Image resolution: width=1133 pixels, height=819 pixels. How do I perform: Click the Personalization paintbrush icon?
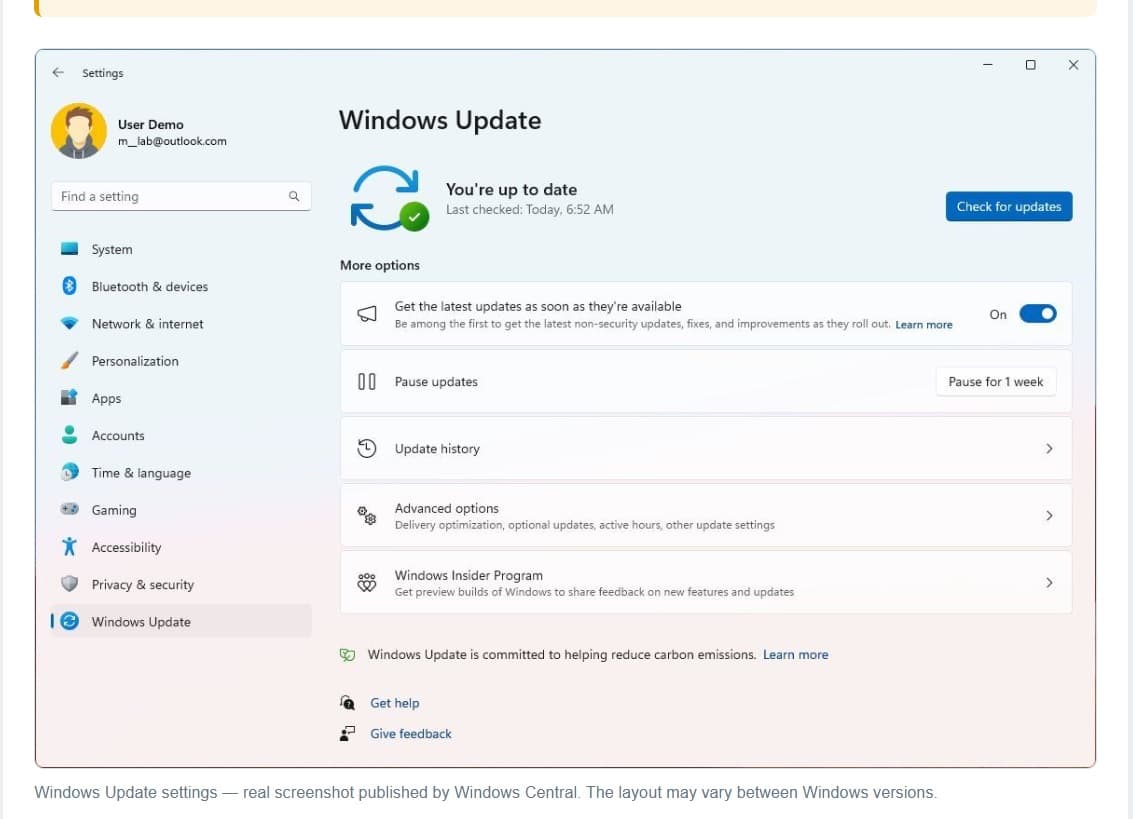69,360
